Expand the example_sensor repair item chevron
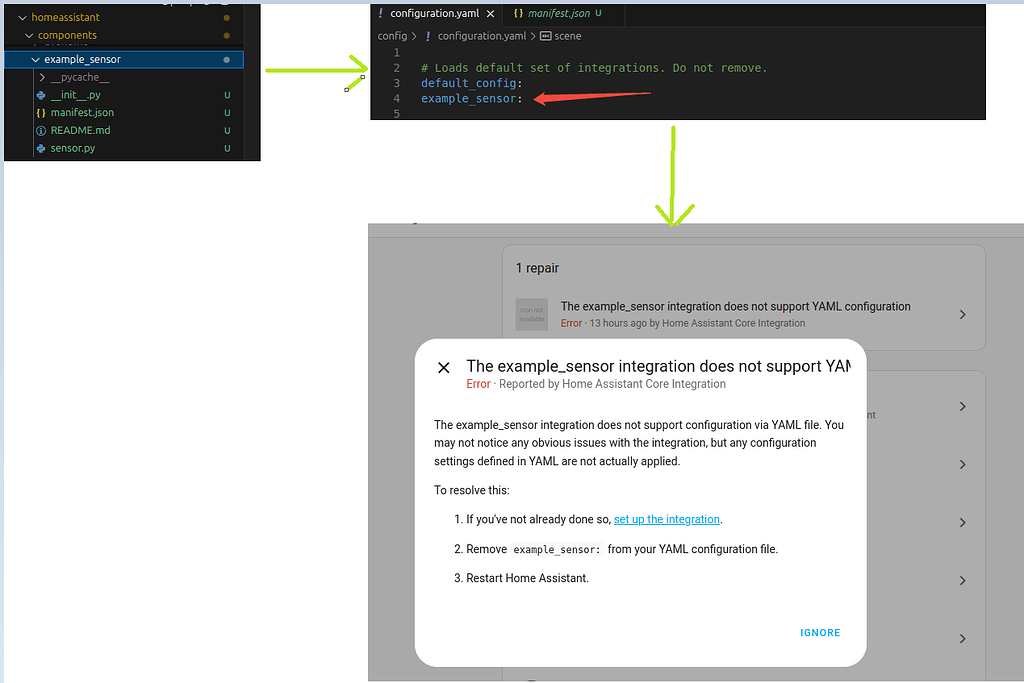Viewport: 1024px width, 683px height. coord(962,314)
